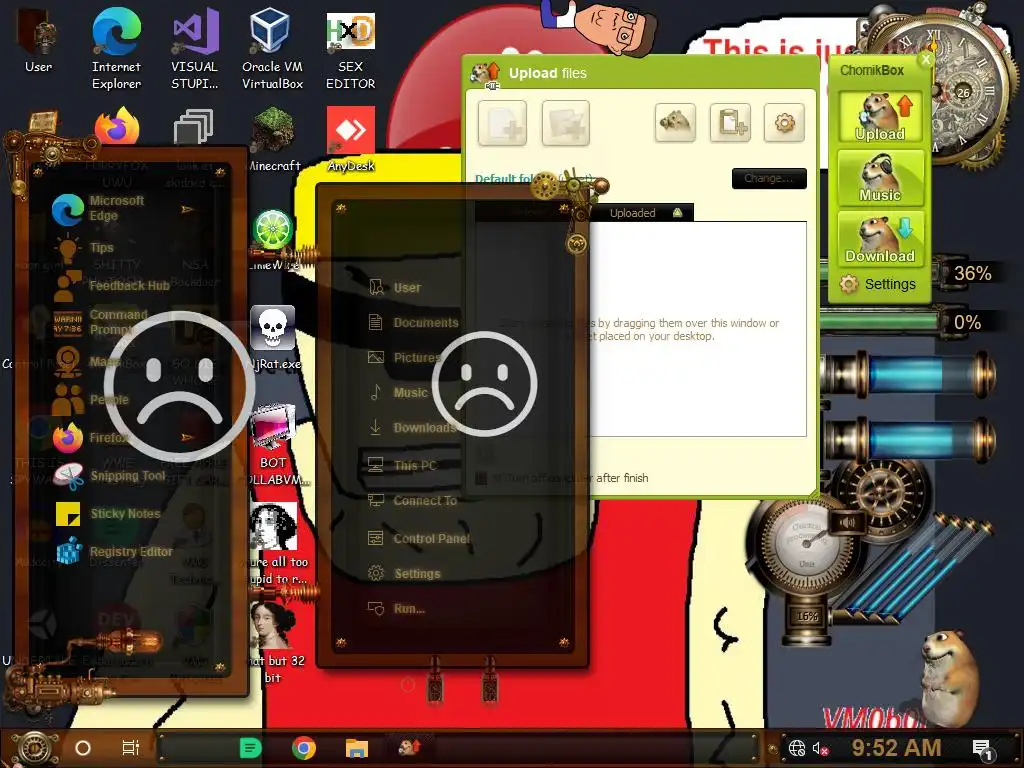Open Snipping Tool in start menu
The height and width of the screenshot is (768, 1024).
pyautogui.click(x=110, y=475)
